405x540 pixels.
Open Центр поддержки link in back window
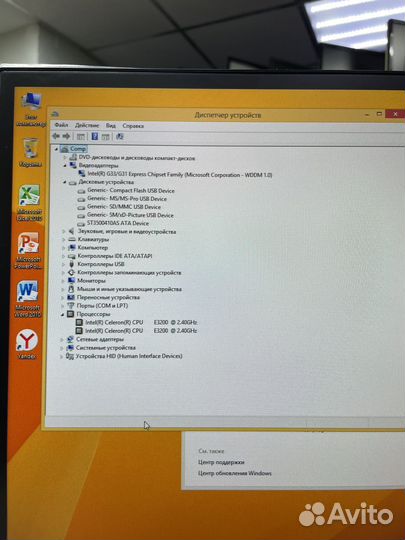point(221,462)
